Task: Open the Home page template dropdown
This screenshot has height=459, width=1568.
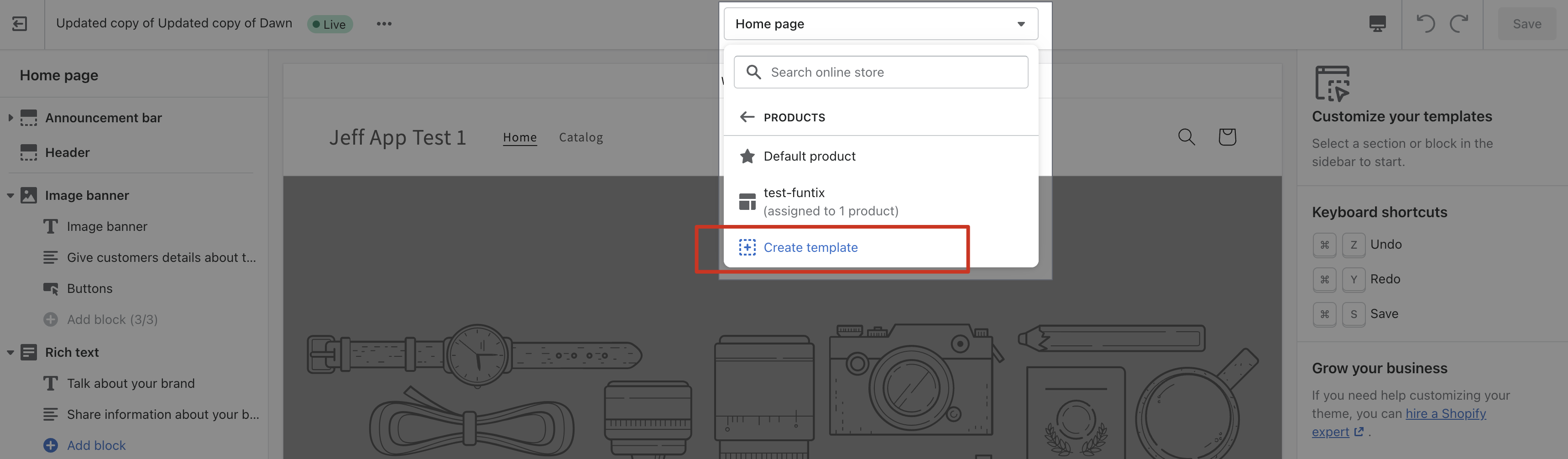Action: pyautogui.click(x=880, y=24)
